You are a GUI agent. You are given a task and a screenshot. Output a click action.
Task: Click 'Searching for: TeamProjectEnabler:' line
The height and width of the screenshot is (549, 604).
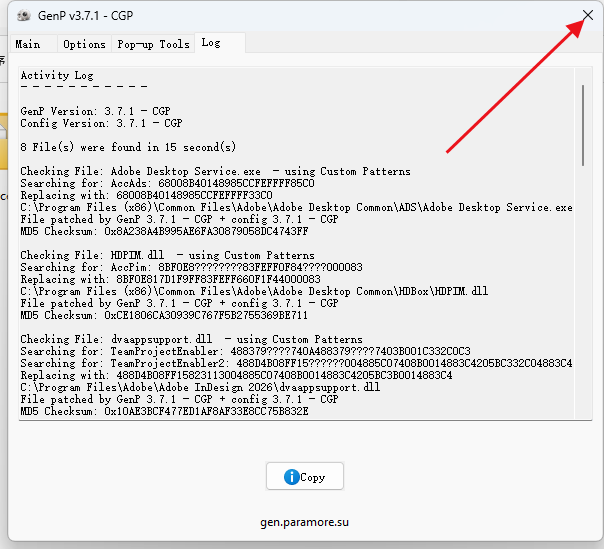(x=245, y=351)
